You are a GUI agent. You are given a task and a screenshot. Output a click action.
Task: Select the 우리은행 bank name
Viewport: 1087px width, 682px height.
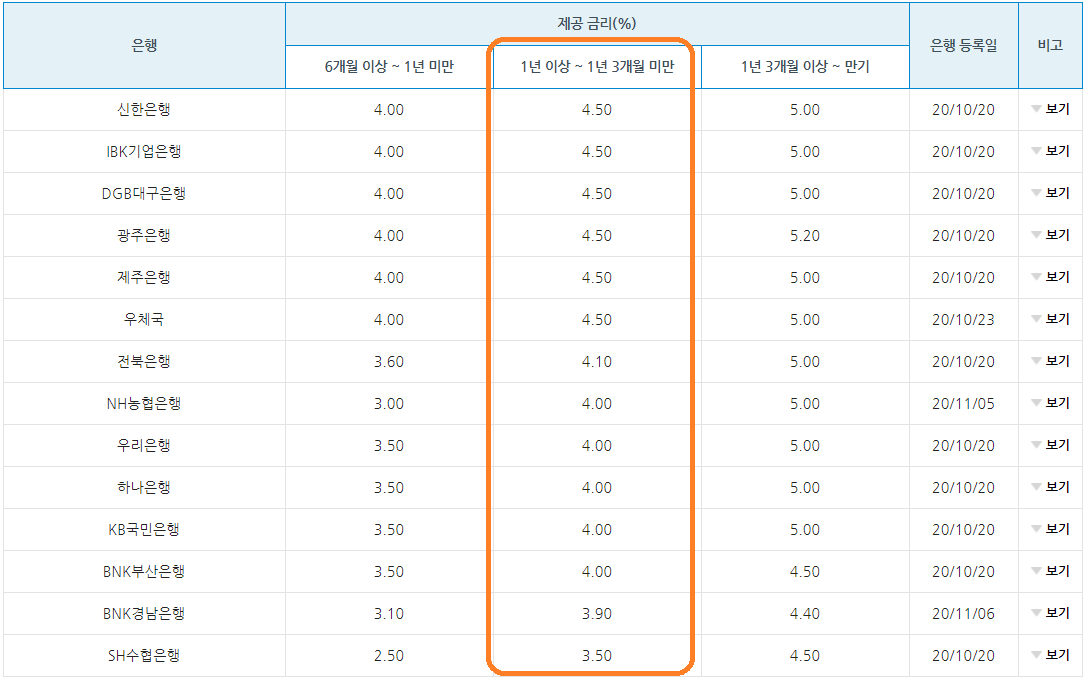144,446
